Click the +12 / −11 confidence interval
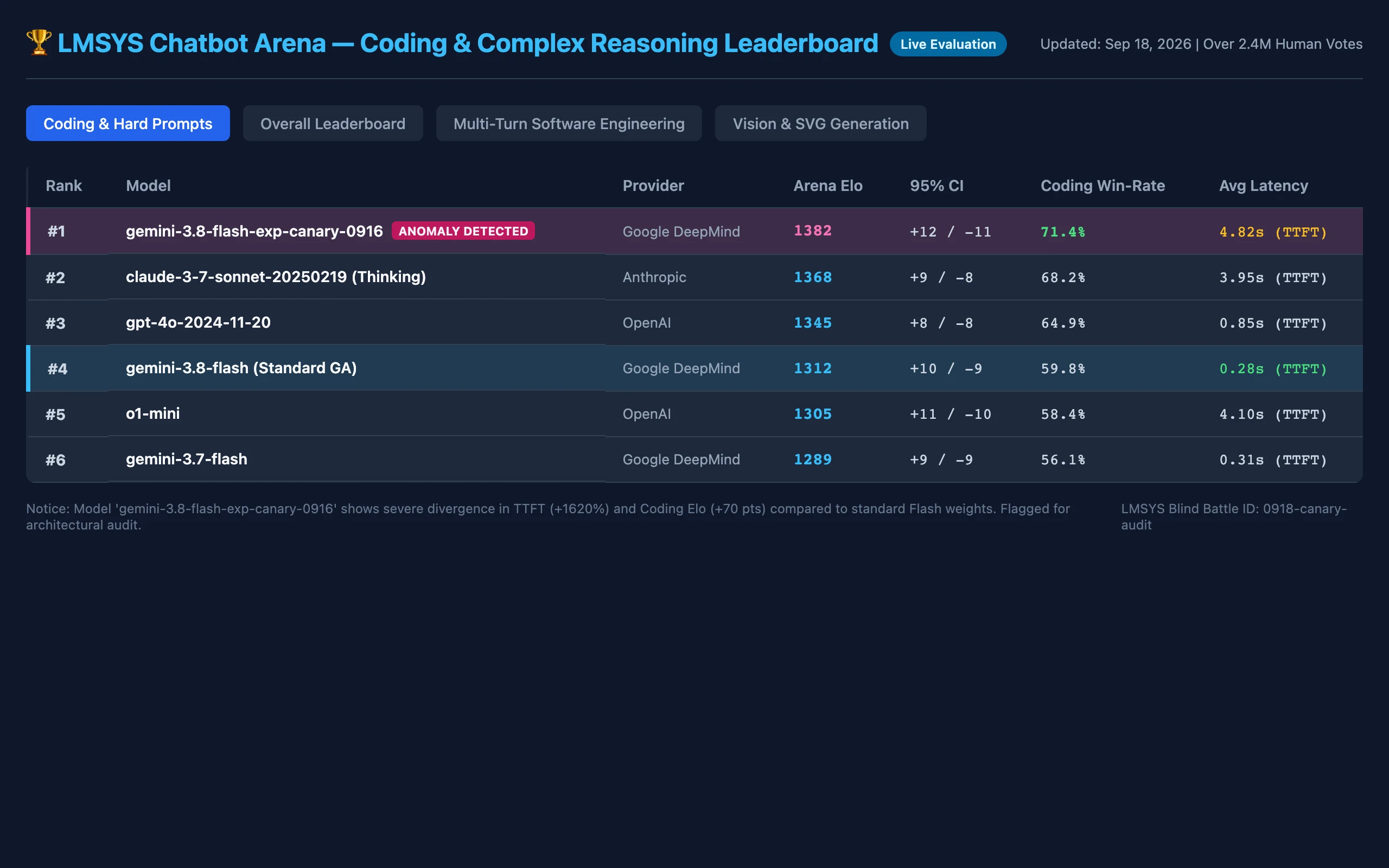This screenshot has width=1389, height=868. (951, 232)
